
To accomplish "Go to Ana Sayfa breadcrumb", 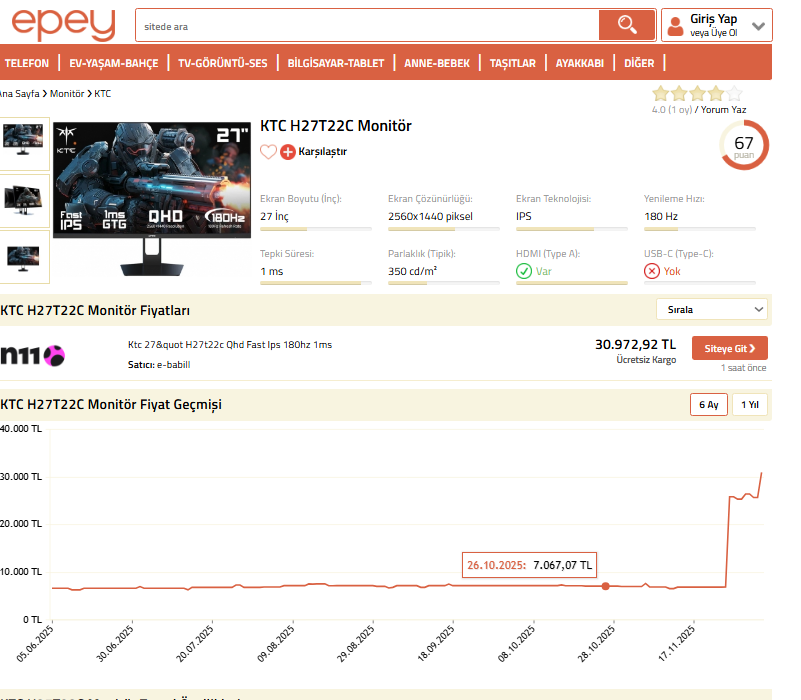I will coord(19,94).
